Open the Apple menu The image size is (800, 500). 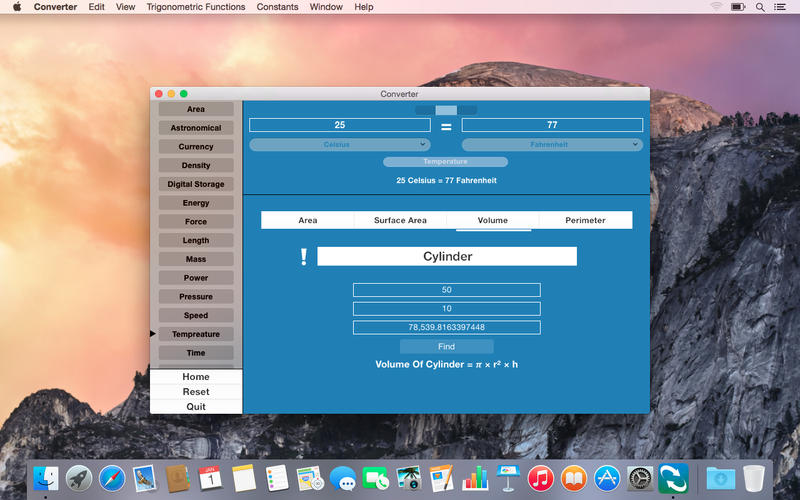[17, 7]
